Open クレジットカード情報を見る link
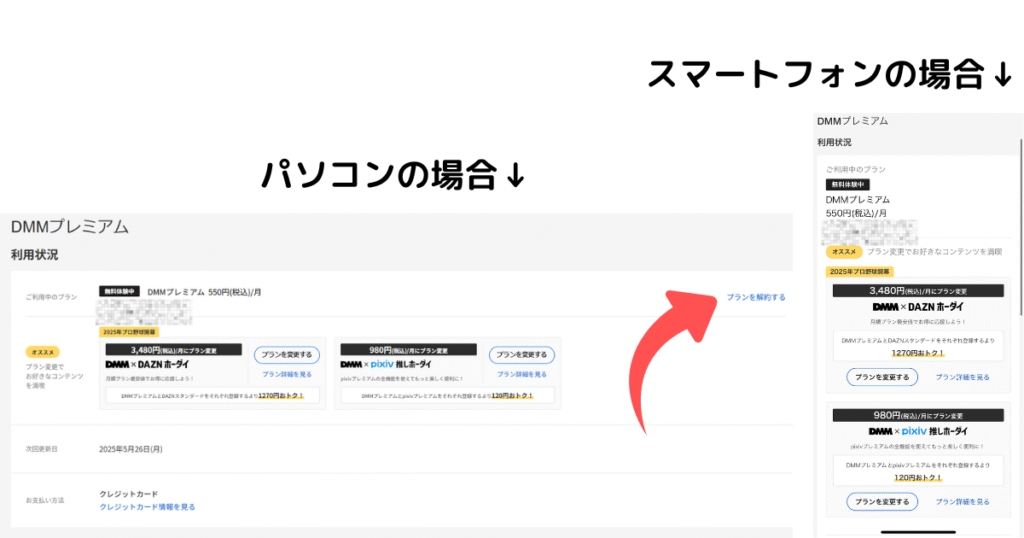 147,507
